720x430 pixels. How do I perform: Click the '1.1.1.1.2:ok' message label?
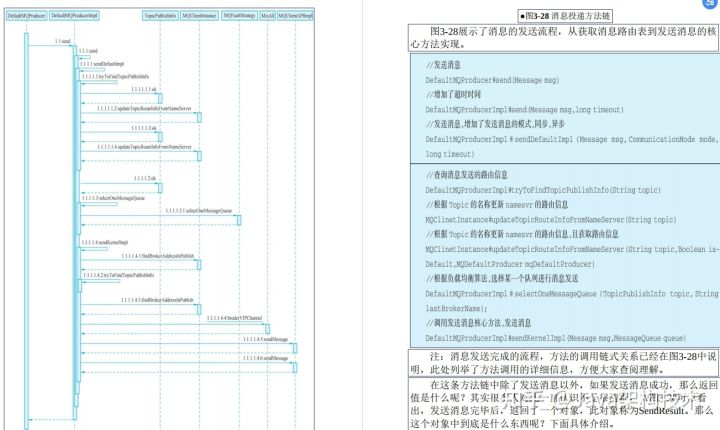[x=145, y=178]
